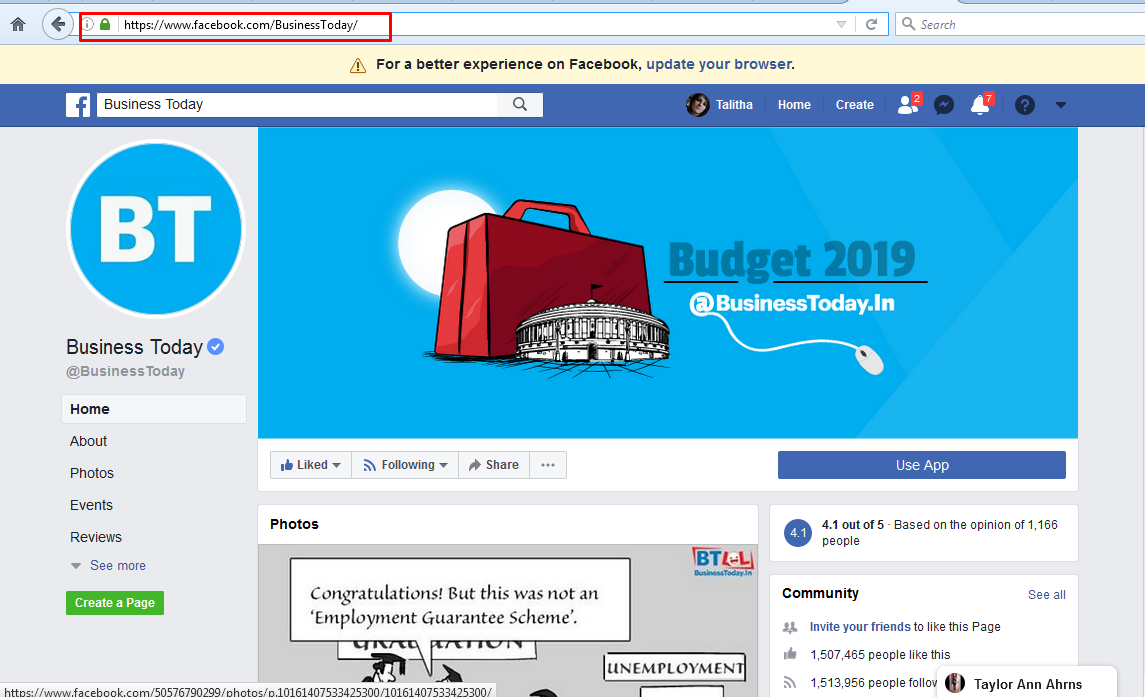Click 'See all' in Community

[x=1046, y=595]
